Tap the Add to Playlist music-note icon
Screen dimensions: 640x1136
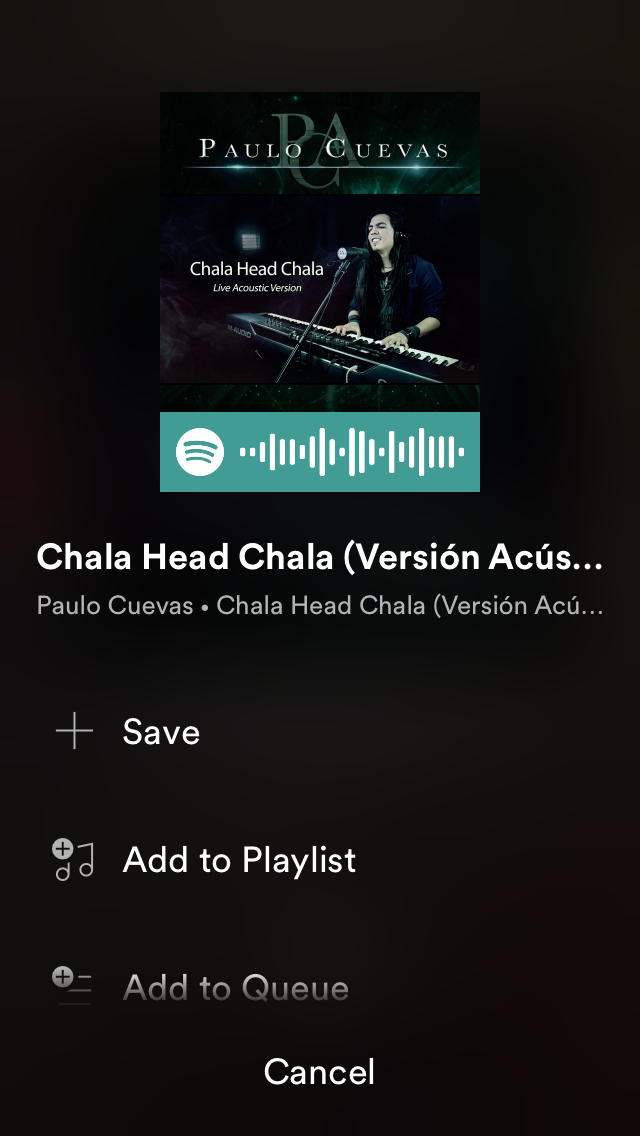(74, 859)
